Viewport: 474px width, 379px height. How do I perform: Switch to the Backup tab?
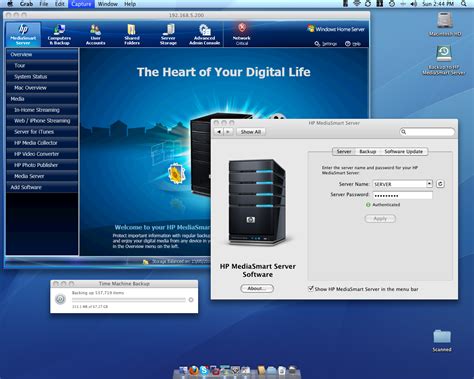367,151
